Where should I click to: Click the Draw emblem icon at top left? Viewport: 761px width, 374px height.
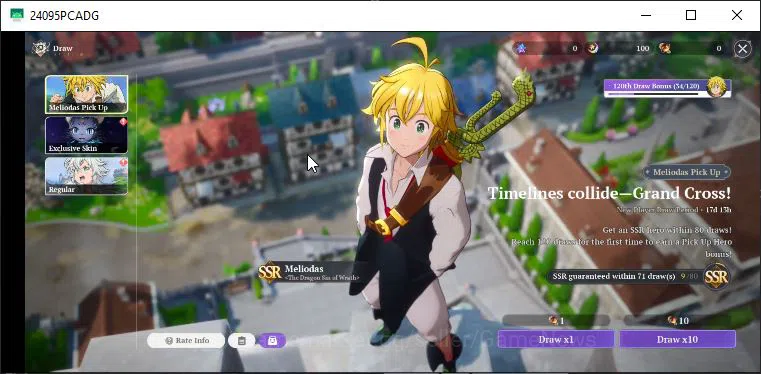coord(40,49)
